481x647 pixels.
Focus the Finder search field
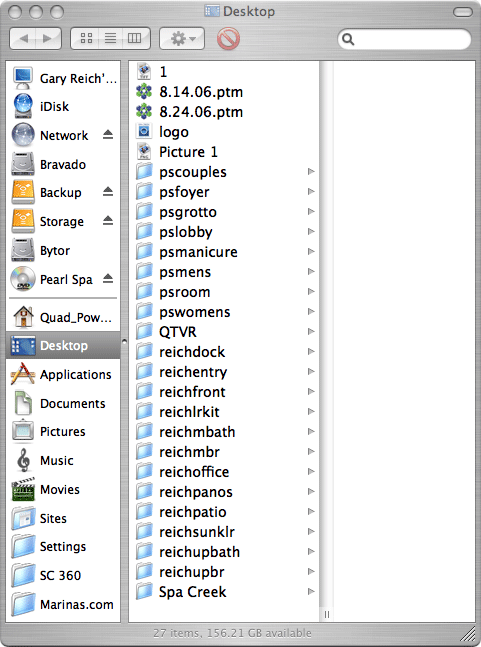[x=404, y=39]
